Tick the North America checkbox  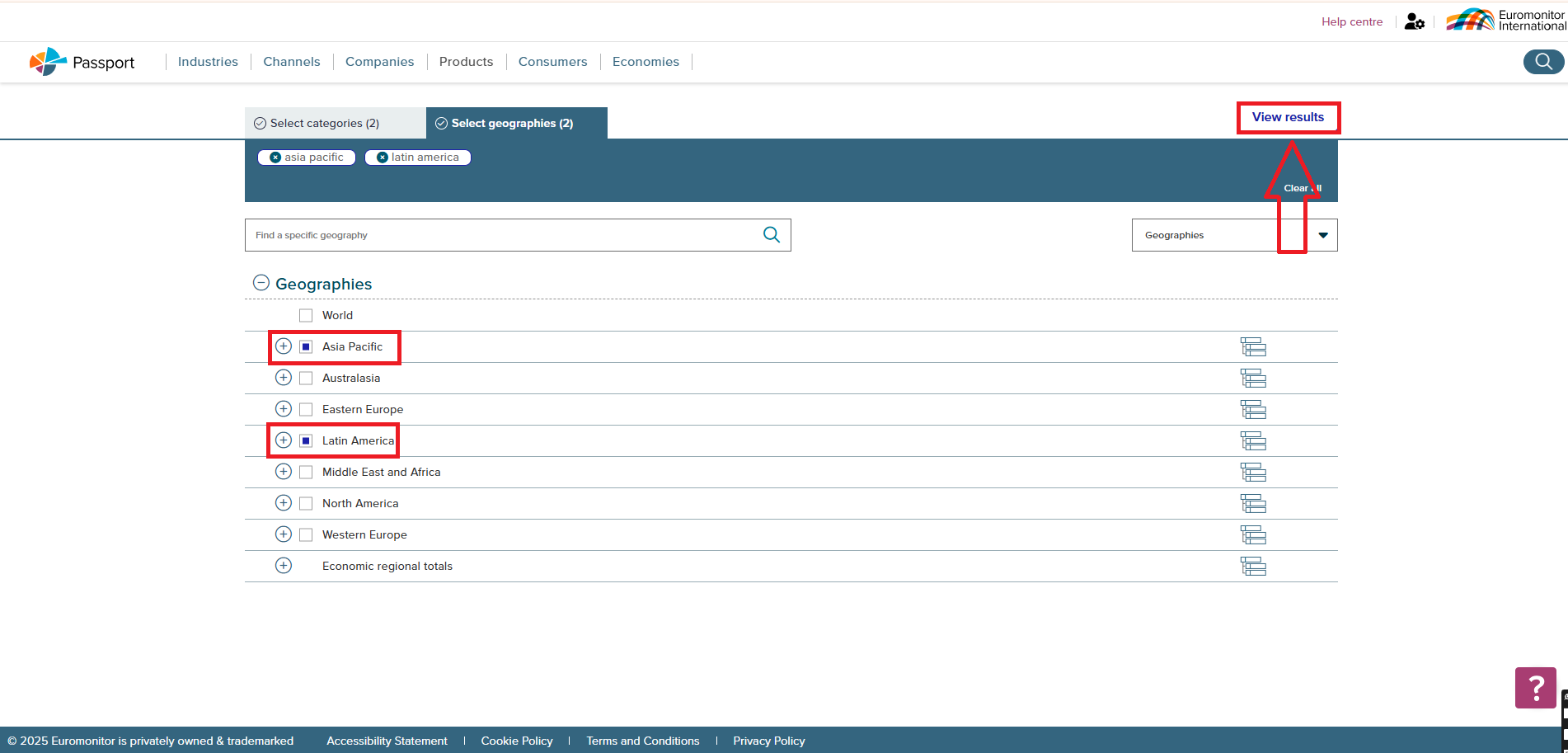[x=306, y=504]
